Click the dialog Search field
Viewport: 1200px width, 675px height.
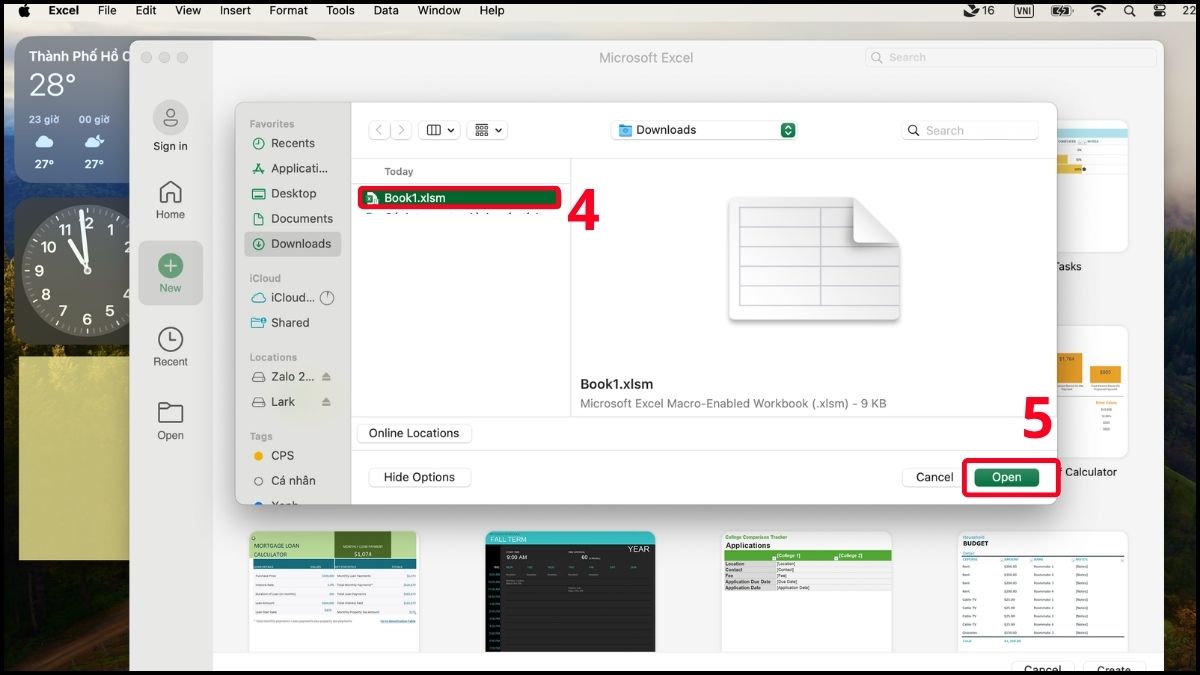coord(970,130)
